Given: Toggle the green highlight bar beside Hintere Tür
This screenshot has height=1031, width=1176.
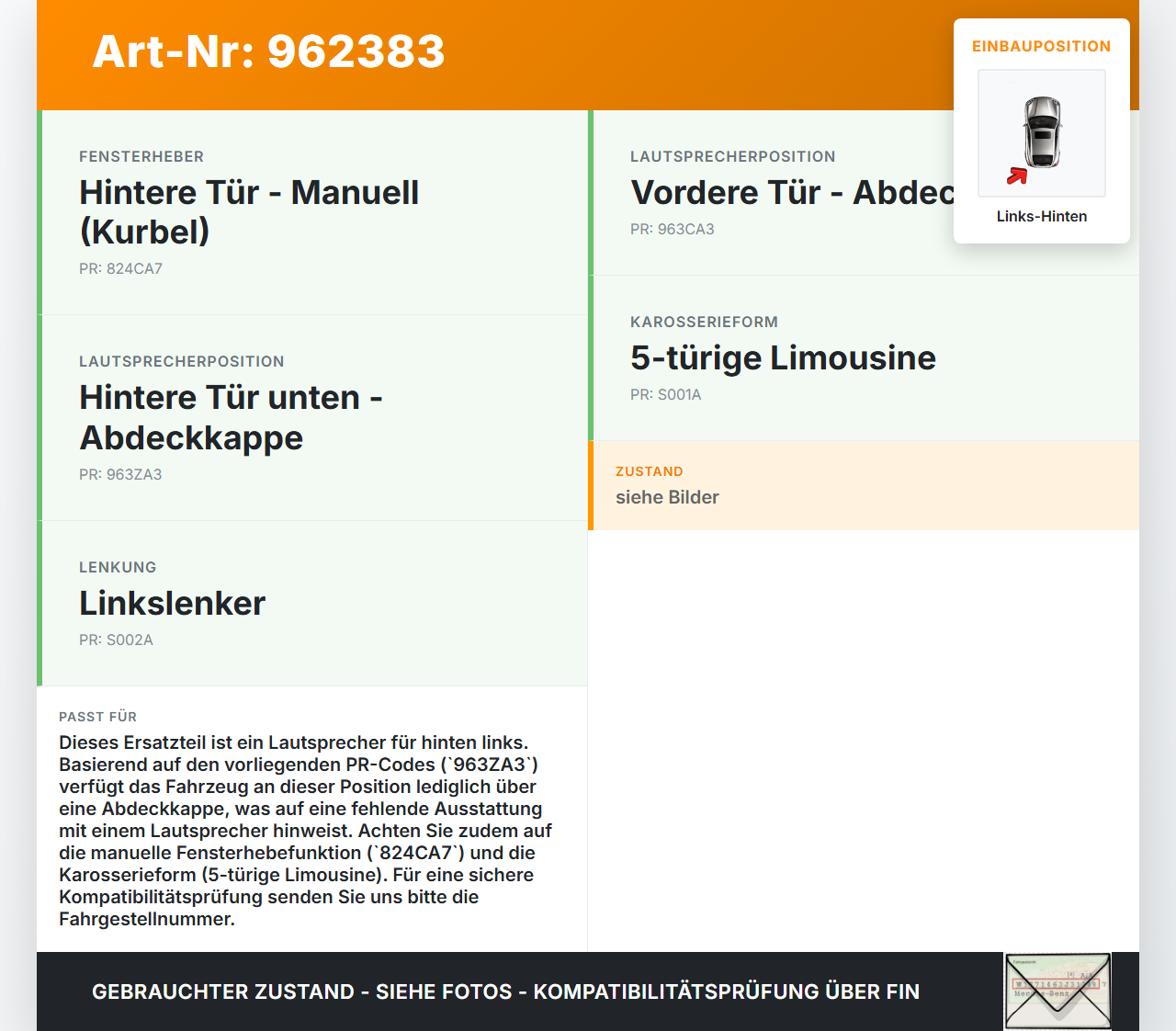Looking at the screenshot, I should 39,416.
